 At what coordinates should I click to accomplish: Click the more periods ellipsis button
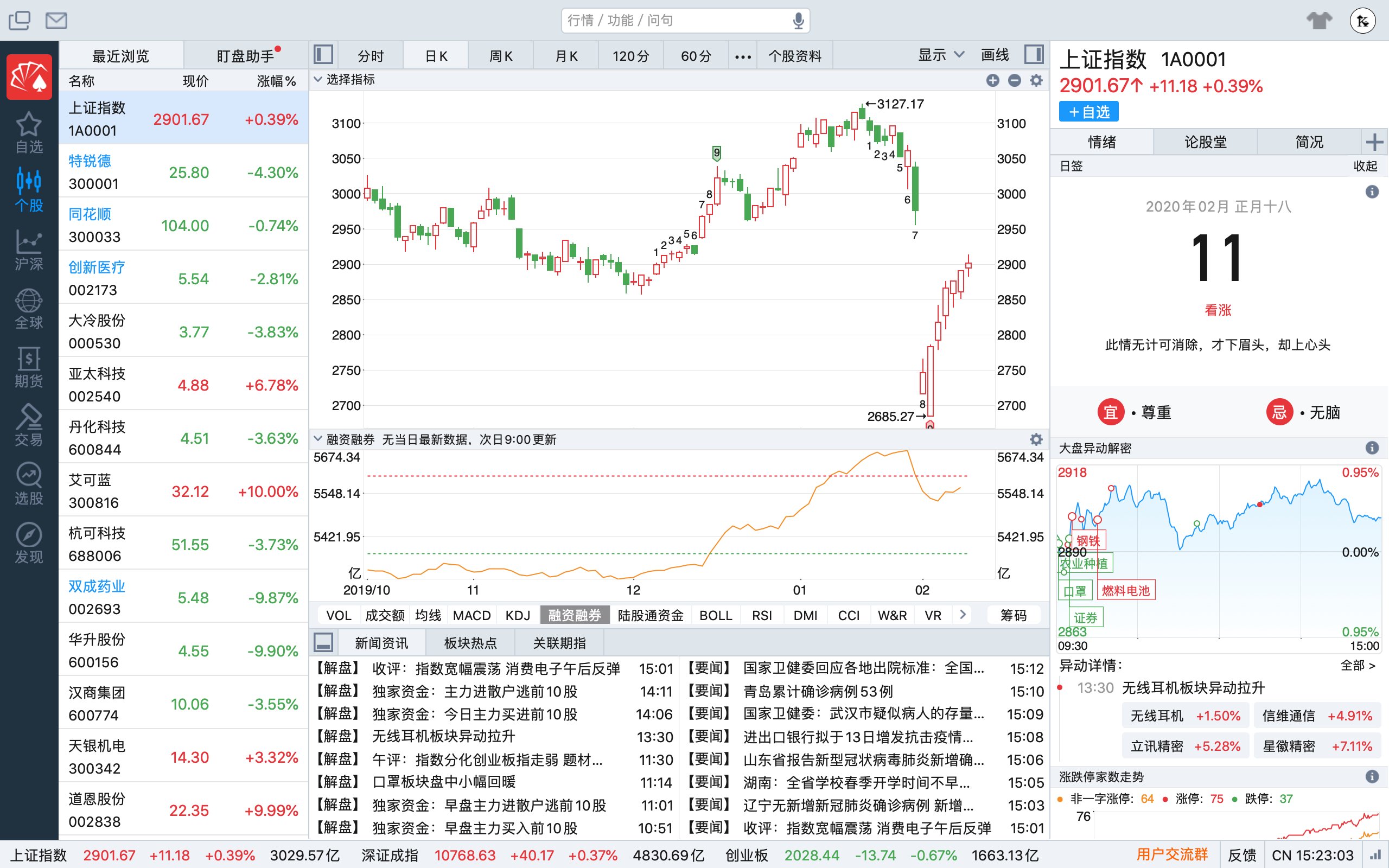tap(743, 56)
